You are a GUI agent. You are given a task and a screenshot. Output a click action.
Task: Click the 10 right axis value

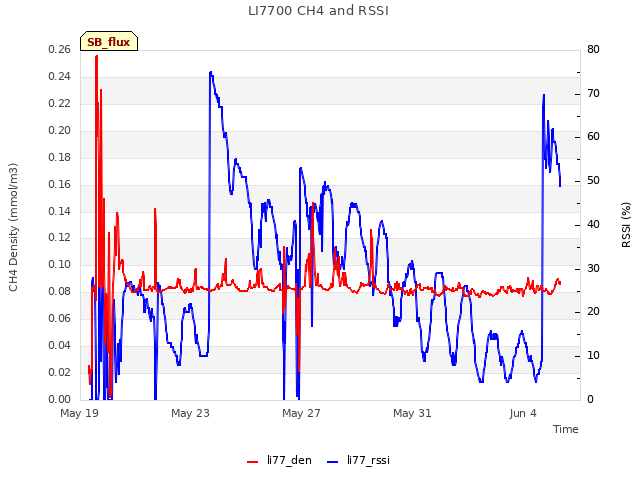593,356
